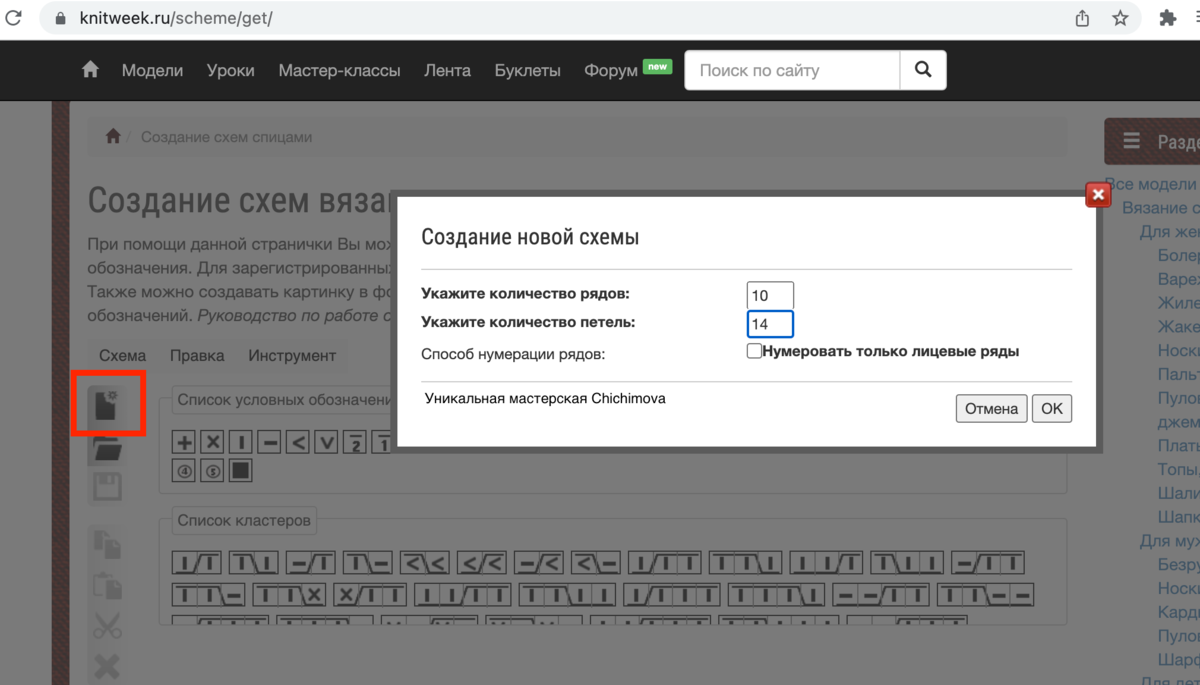Go to Модели in the top navigation
Screen dimensions: 1200x685
pyautogui.click(x=152, y=70)
